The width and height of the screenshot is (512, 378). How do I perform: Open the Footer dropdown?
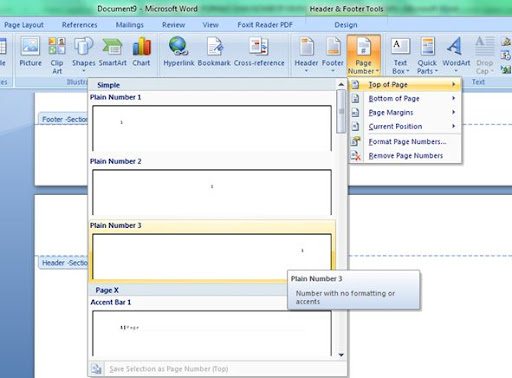333,55
